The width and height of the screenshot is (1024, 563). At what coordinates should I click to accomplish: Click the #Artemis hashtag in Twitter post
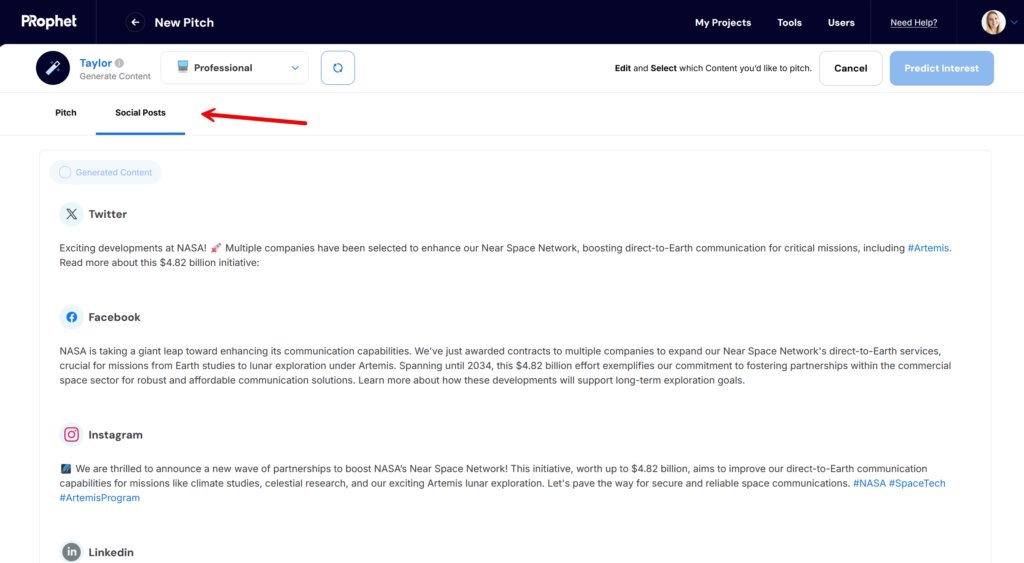pos(928,248)
